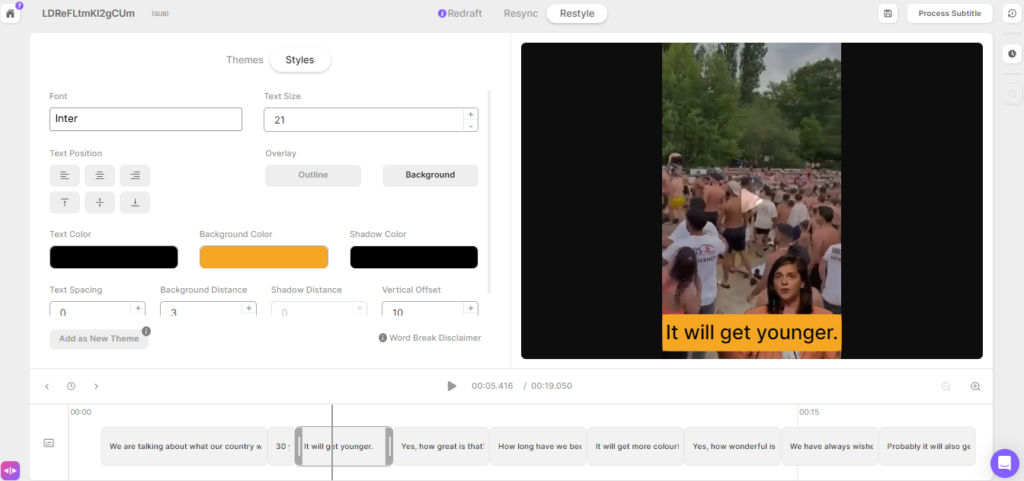Open the Font selection field
This screenshot has height=481, width=1024.
tap(146, 119)
